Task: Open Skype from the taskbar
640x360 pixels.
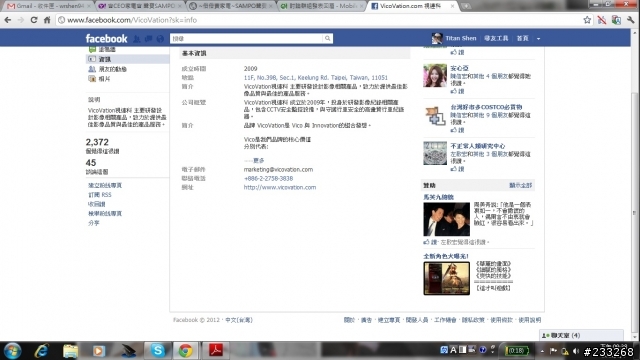Action: click(x=158, y=351)
